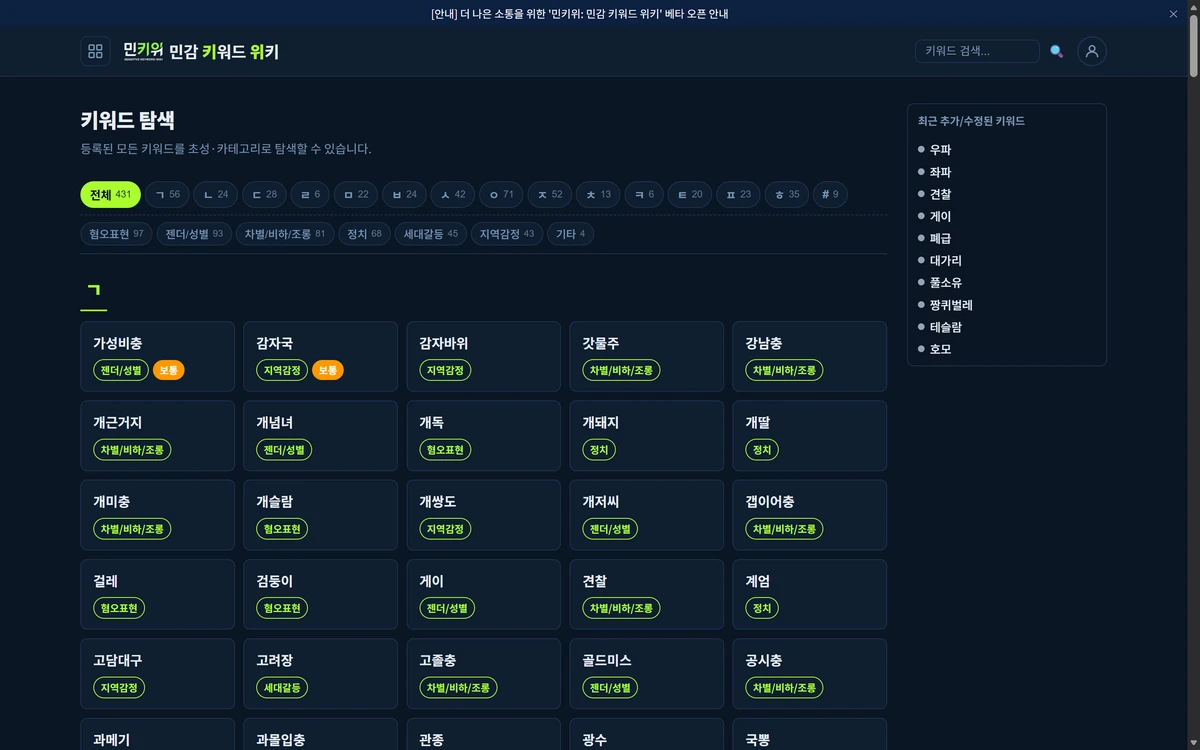Screen dimensions: 1200x750
Task: Open the 골드미스 keyword card
Action: (646, 674)
